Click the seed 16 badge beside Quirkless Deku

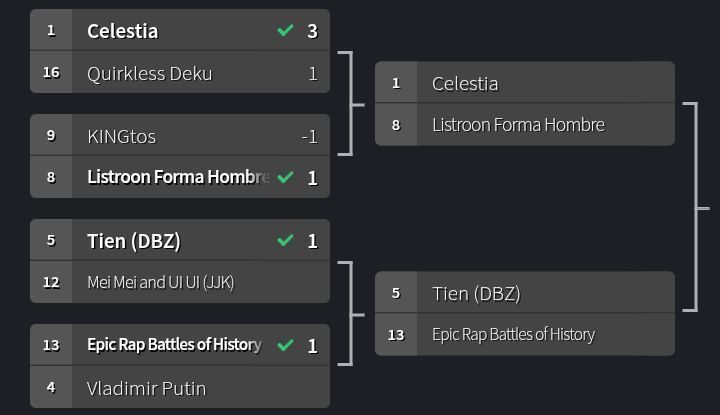(x=51, y=73)
